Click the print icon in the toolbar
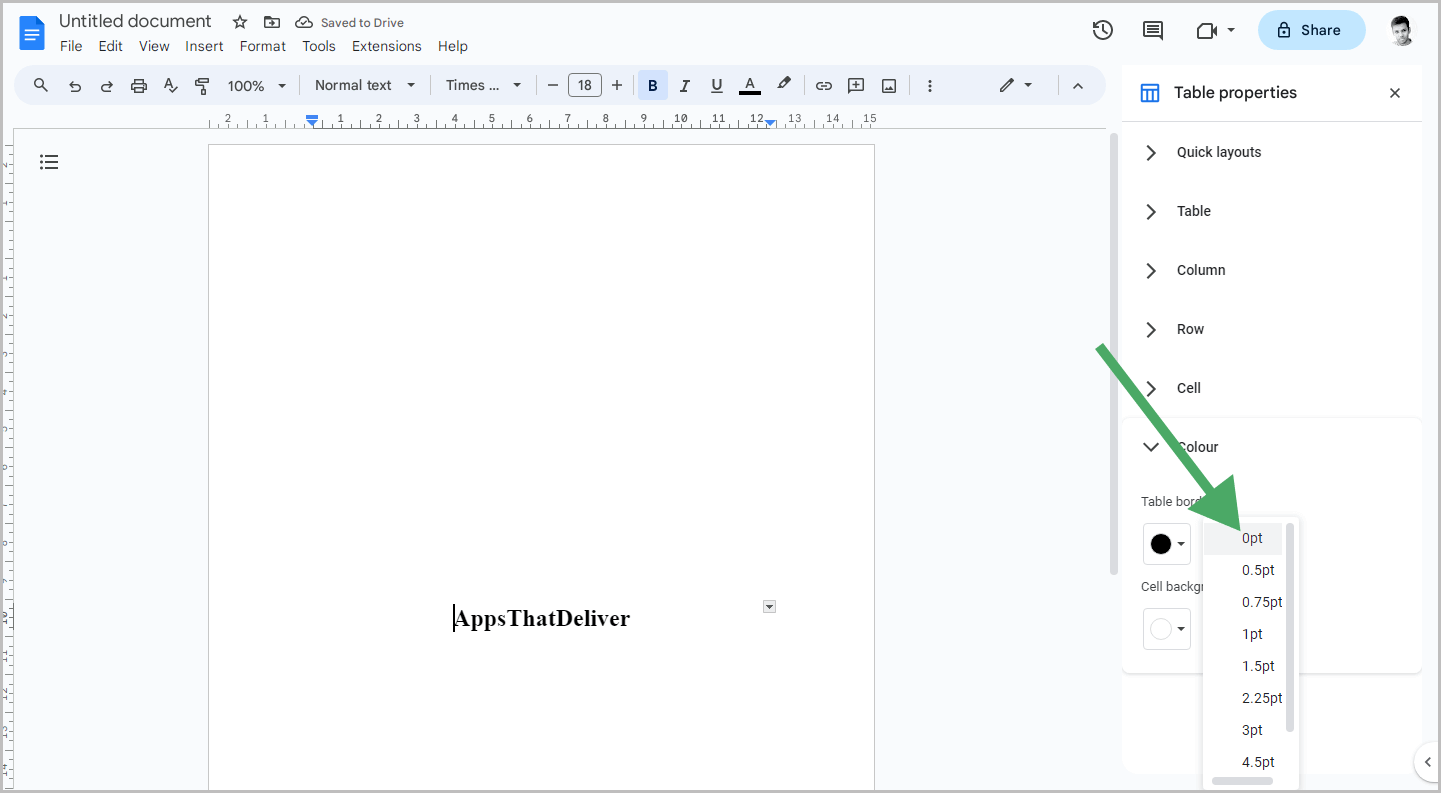The width and height of the screenshot is (1441, 793). point(138,85)
